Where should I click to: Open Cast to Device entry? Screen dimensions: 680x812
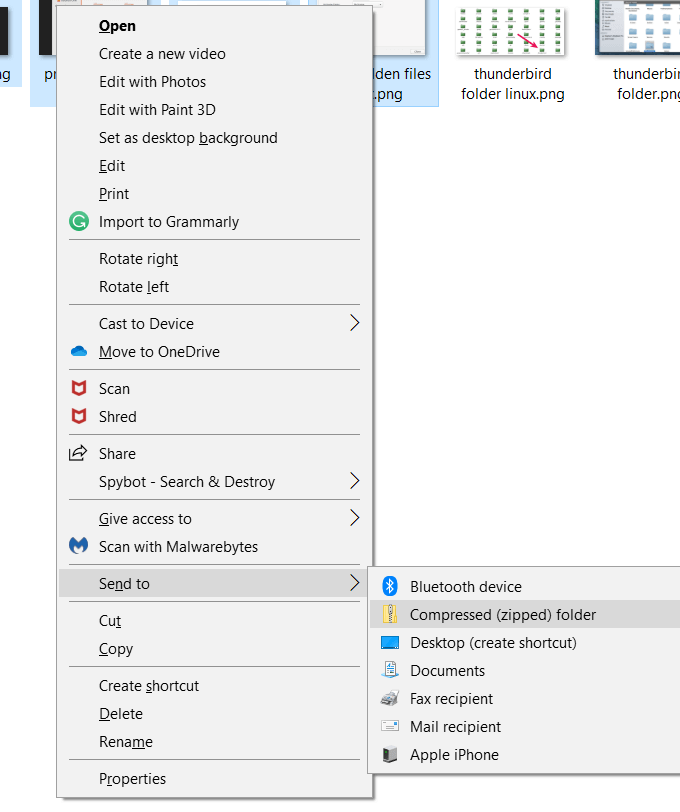pyautogui.click(x=214, y=324)
